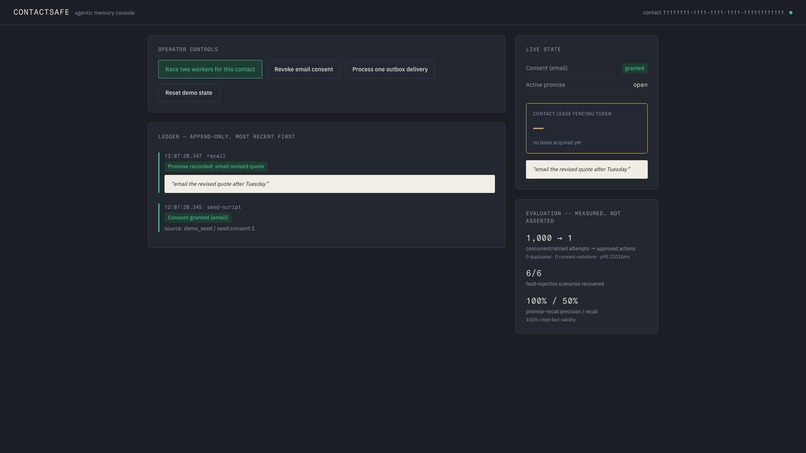Click the 'EVALUATION -- MEASURED, NOT ASSERTED' heading
Screen dimensions: 806x453
coord(573,217)
